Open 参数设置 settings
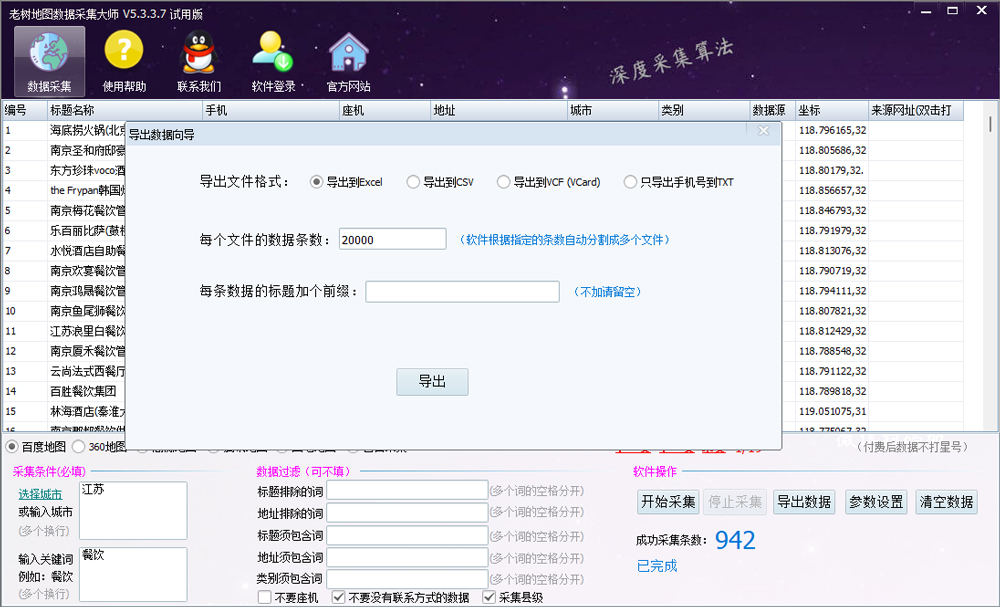 coord(877,501)
